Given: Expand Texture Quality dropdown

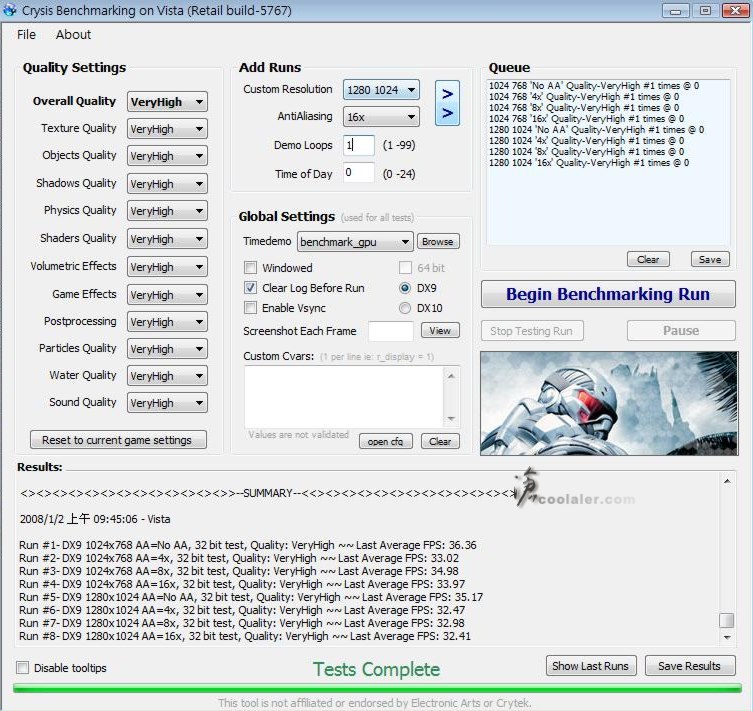Looking at the screenshot, I should pos(167,129).
